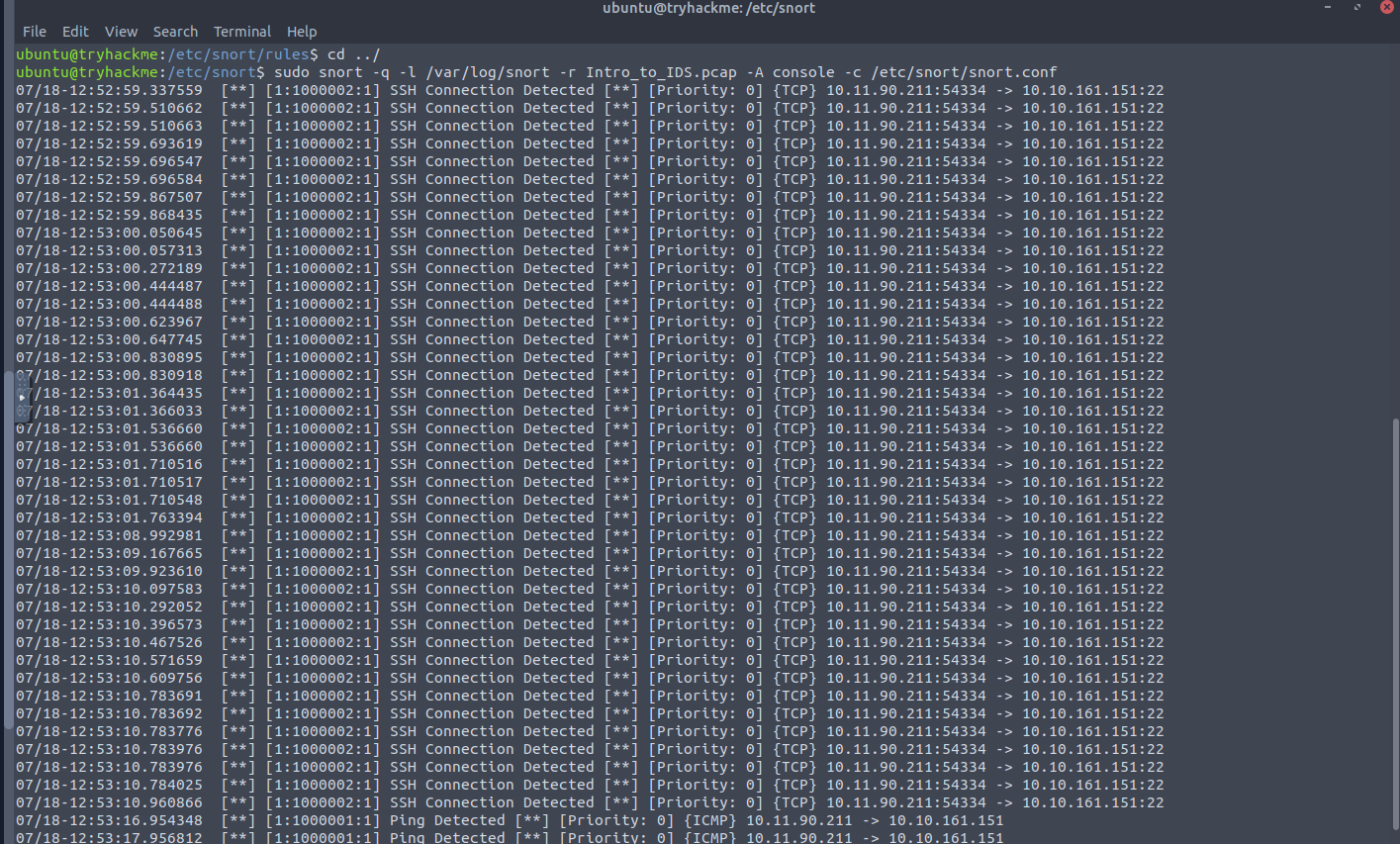Click timestamp 07/18-12:53:00.050645
This screenshot has height=844, width=1400.
[109, 233]
